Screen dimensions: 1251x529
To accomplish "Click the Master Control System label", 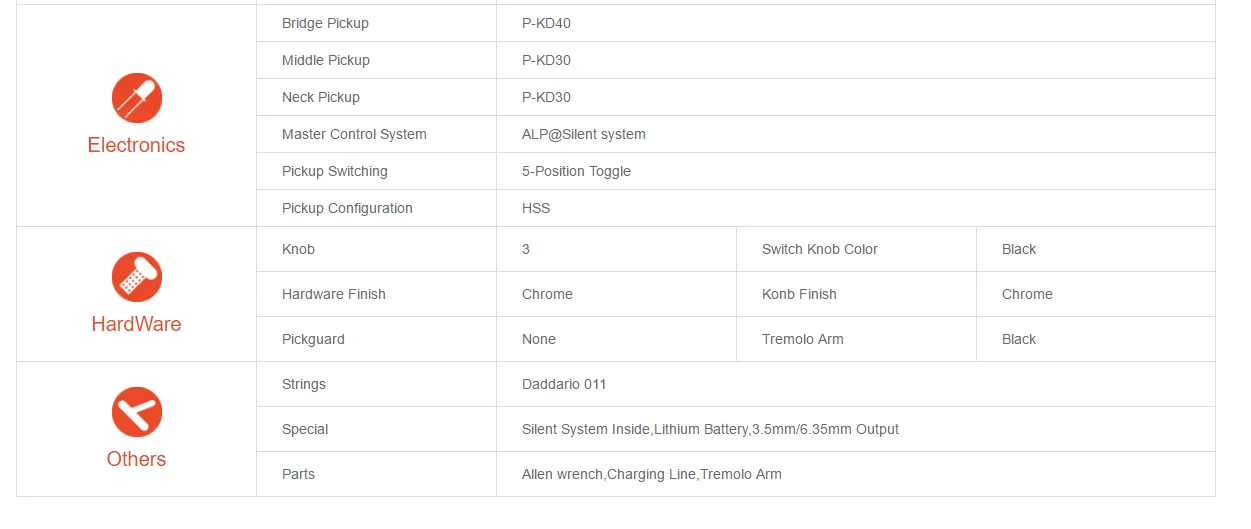I will pyautogui.click(x=354, y=134).
